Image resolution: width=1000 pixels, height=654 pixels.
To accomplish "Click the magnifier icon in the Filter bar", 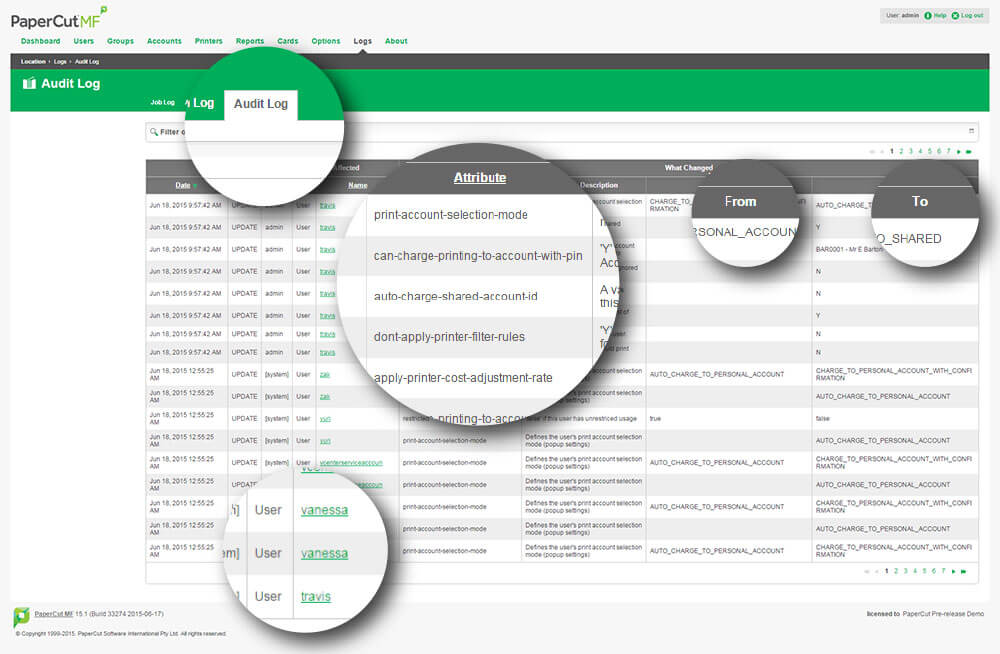I will tap(154, 132).
